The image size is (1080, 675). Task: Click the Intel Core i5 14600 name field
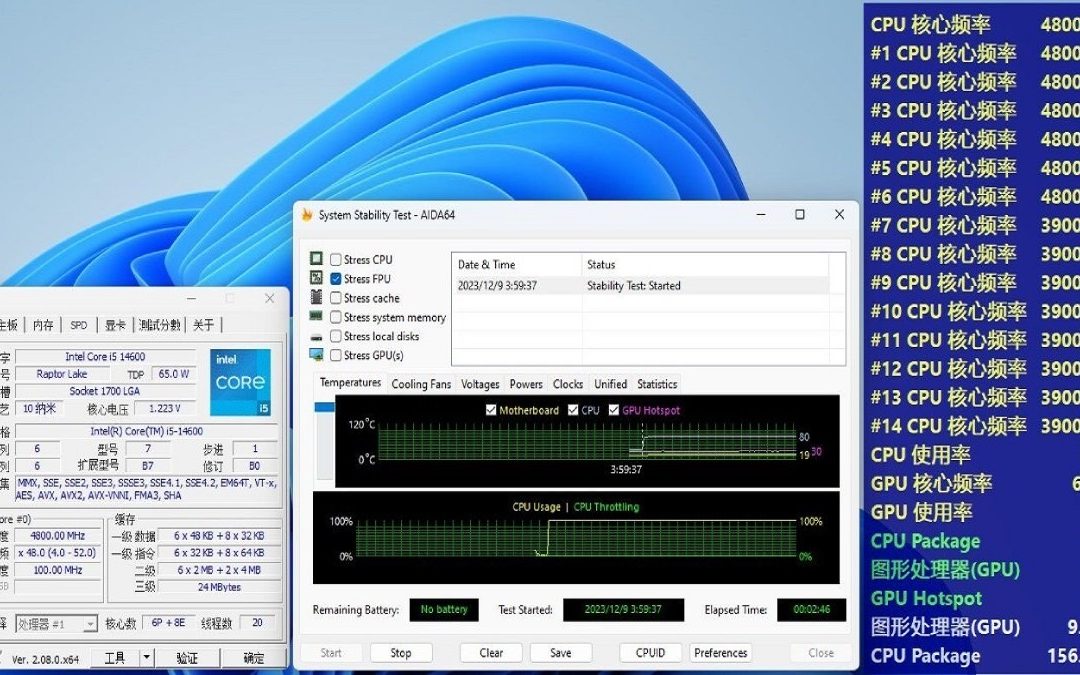click(105, 357)
